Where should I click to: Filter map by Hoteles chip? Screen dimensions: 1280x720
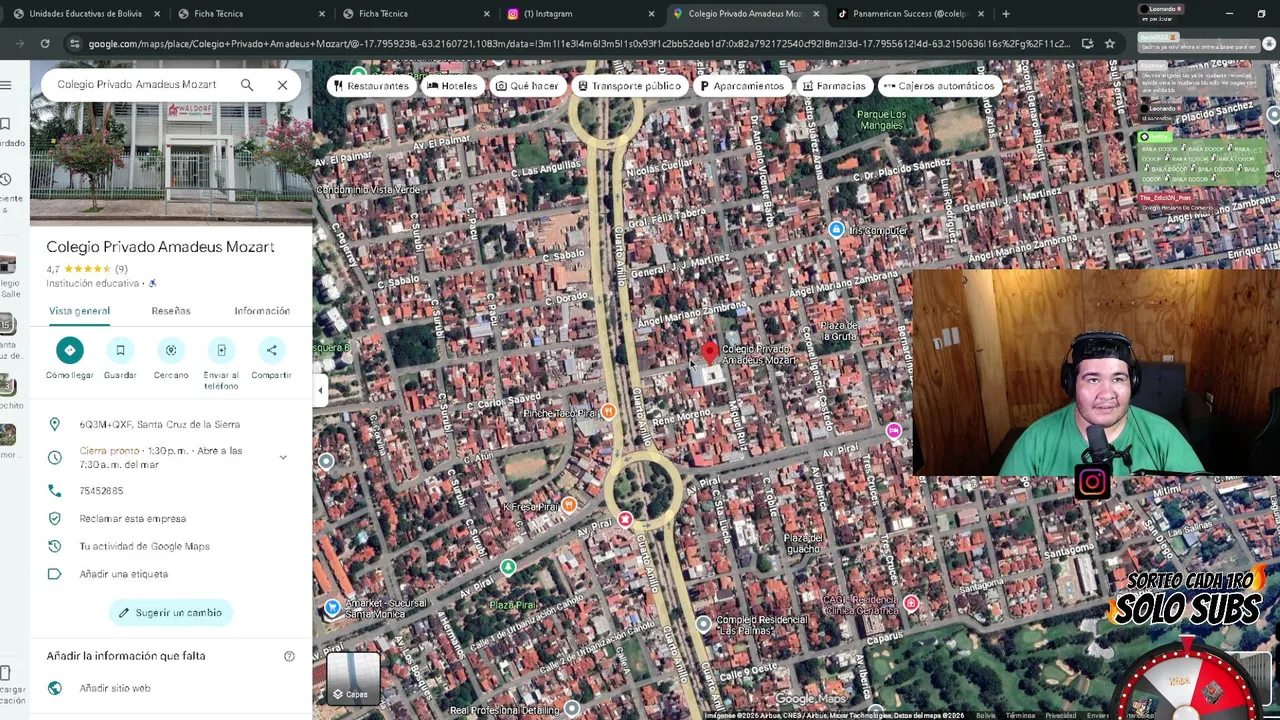pyautogui.click(x=452, y=86)
